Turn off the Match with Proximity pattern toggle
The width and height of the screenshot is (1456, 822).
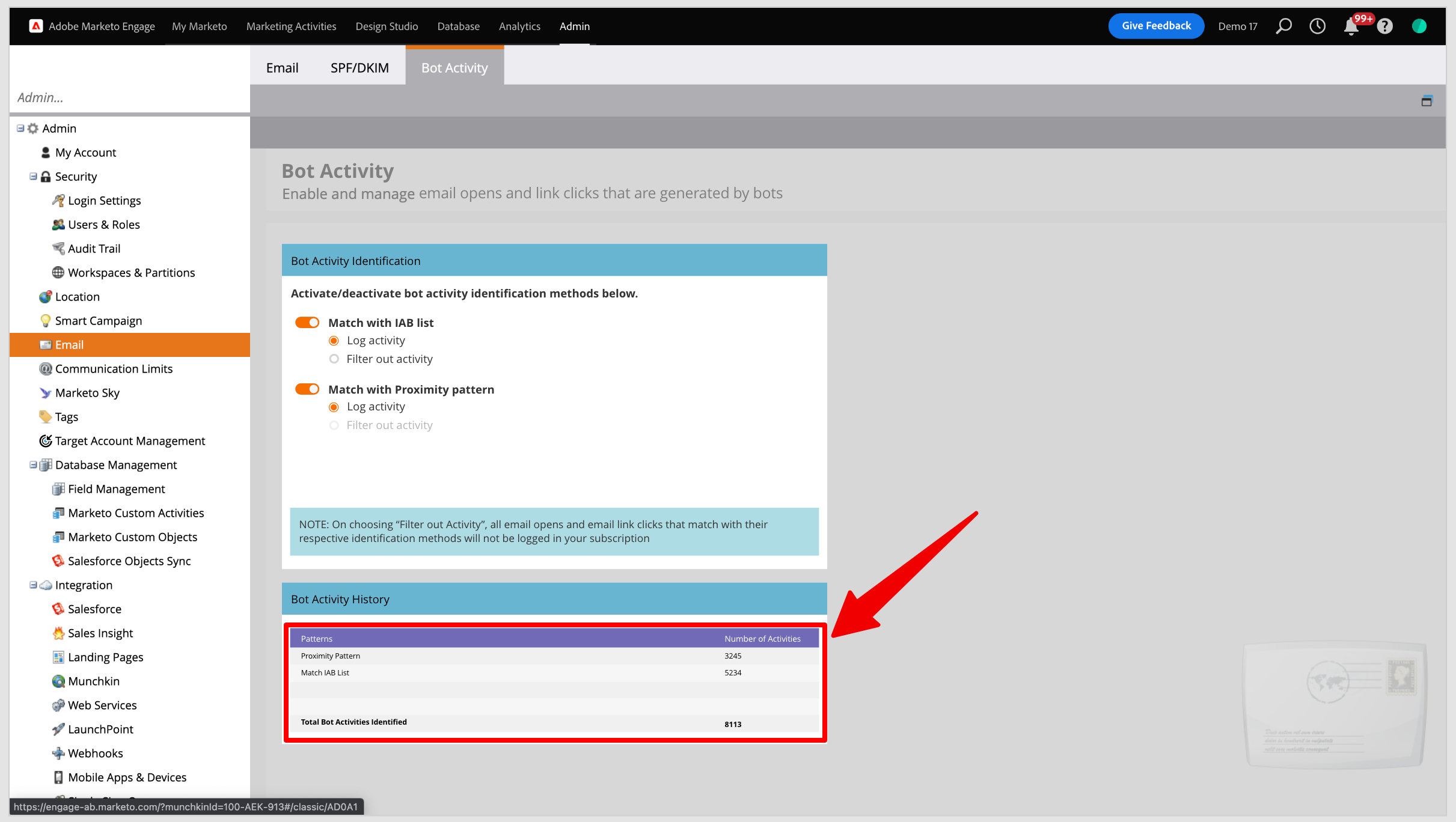[x=307, y=389]
